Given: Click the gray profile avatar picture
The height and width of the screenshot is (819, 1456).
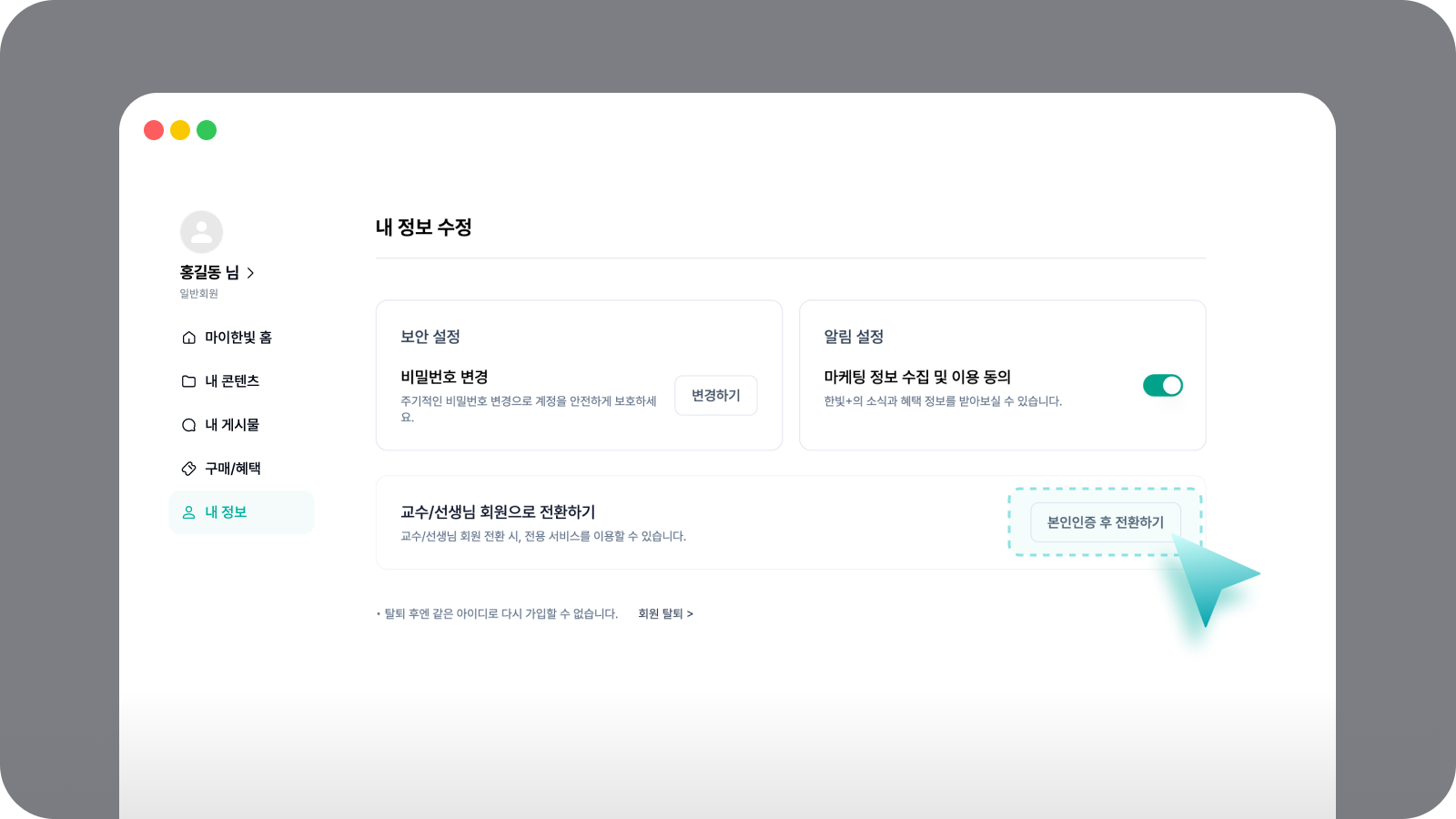Looking at the screenshot, I should point(201,232).
